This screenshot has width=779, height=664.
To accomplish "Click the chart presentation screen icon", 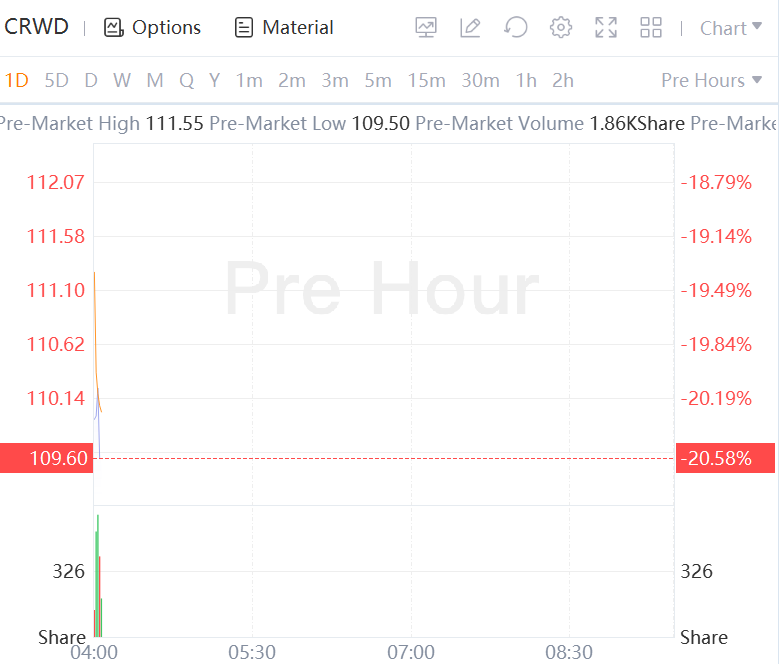I will coord(426,28).
